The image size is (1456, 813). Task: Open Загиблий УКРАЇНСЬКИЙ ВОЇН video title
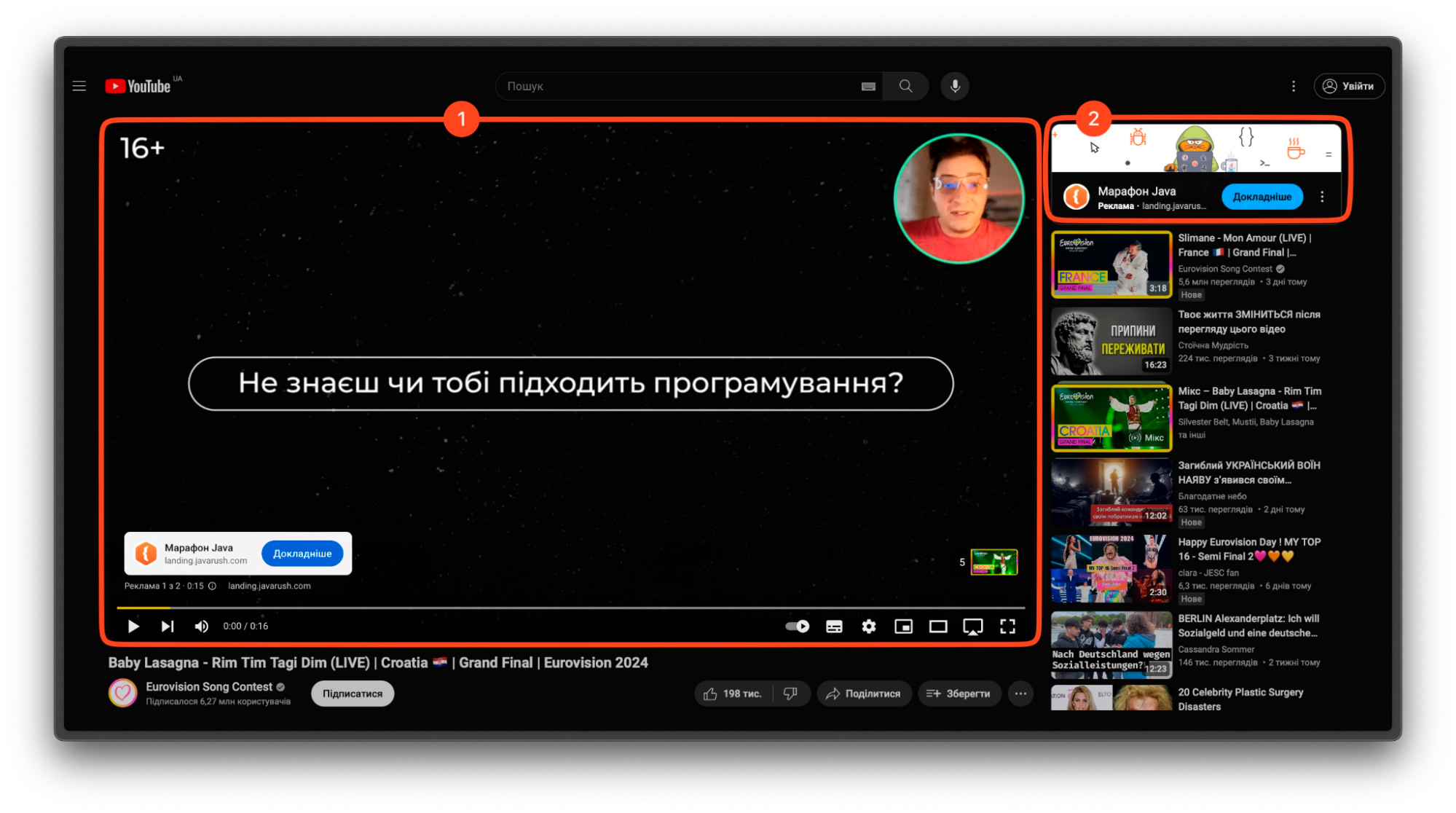[x=1248, y=472]
